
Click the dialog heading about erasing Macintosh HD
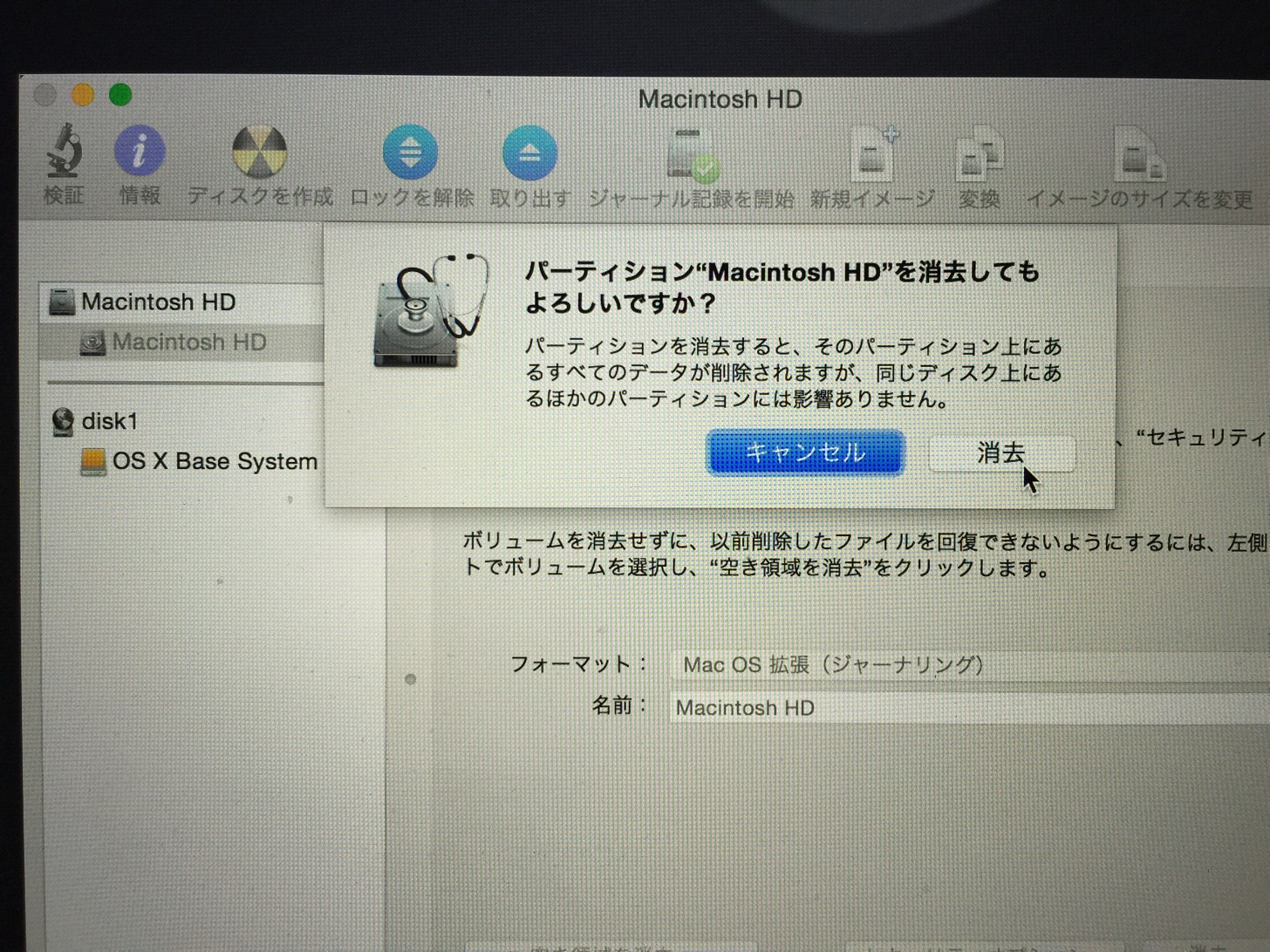[x=782, y=288]
